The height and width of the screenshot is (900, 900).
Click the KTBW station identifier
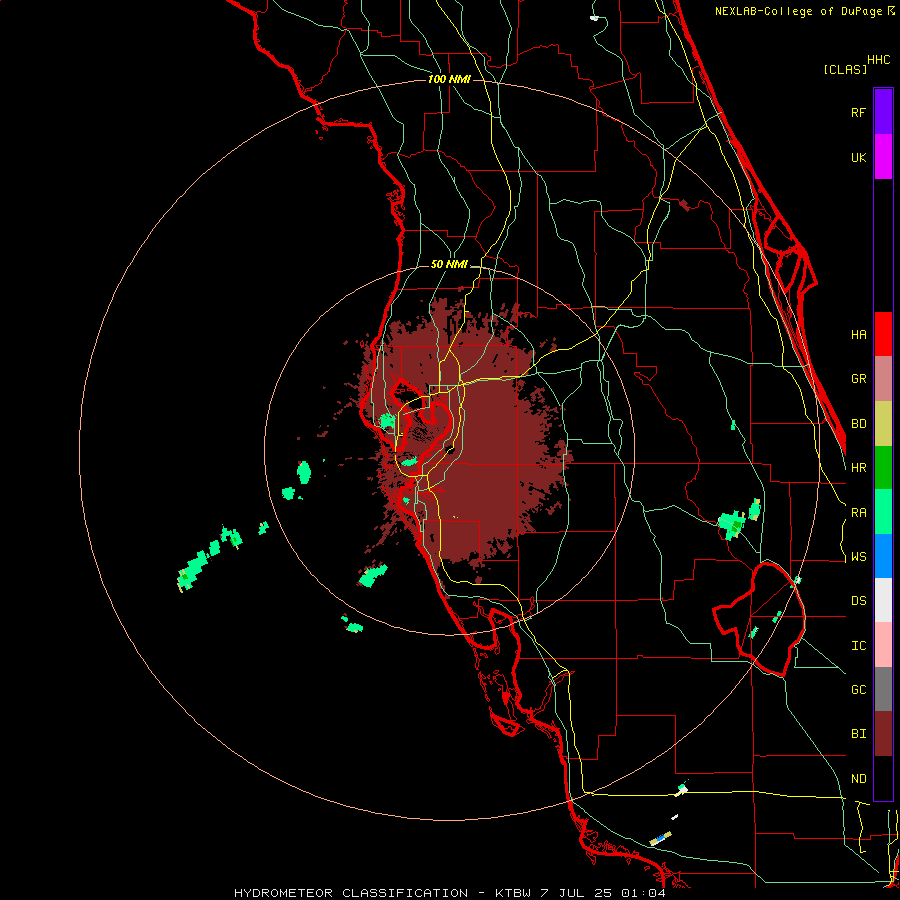513,893
